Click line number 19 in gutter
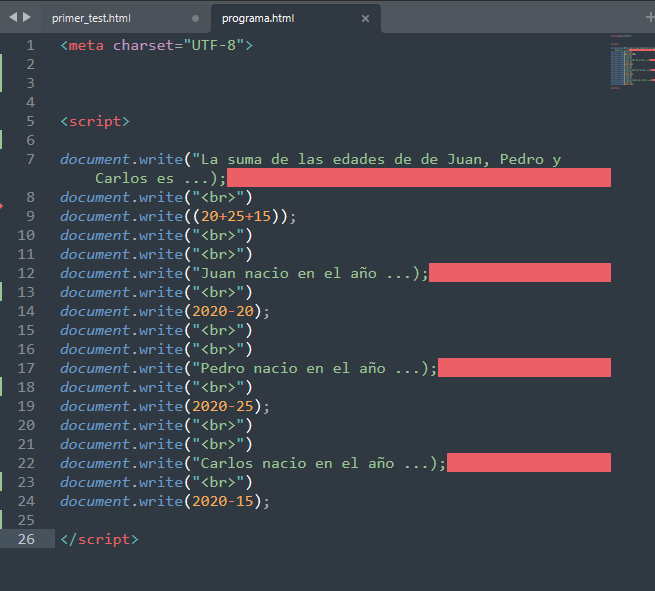 26,406
